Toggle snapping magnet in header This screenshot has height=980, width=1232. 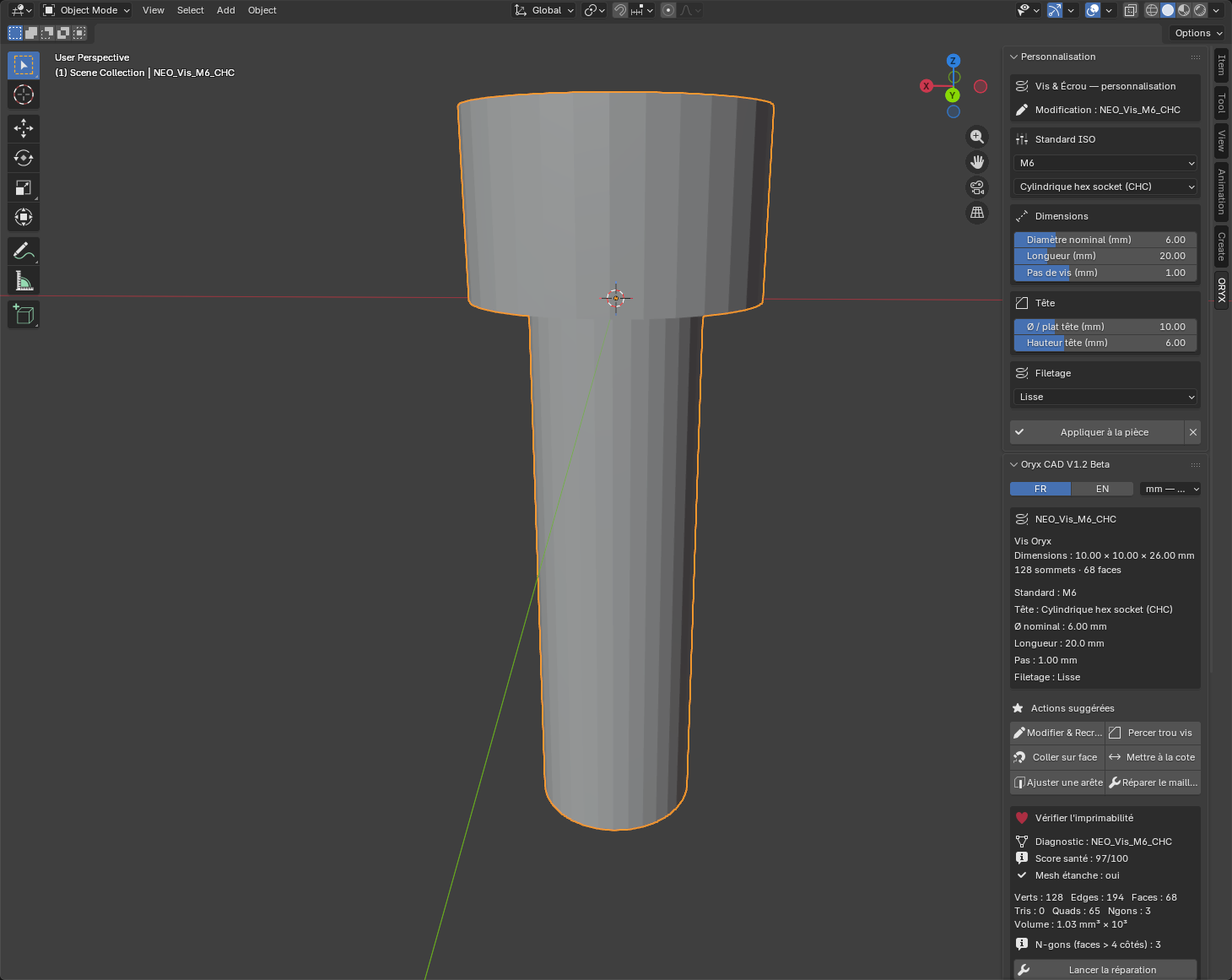[620, 10]
